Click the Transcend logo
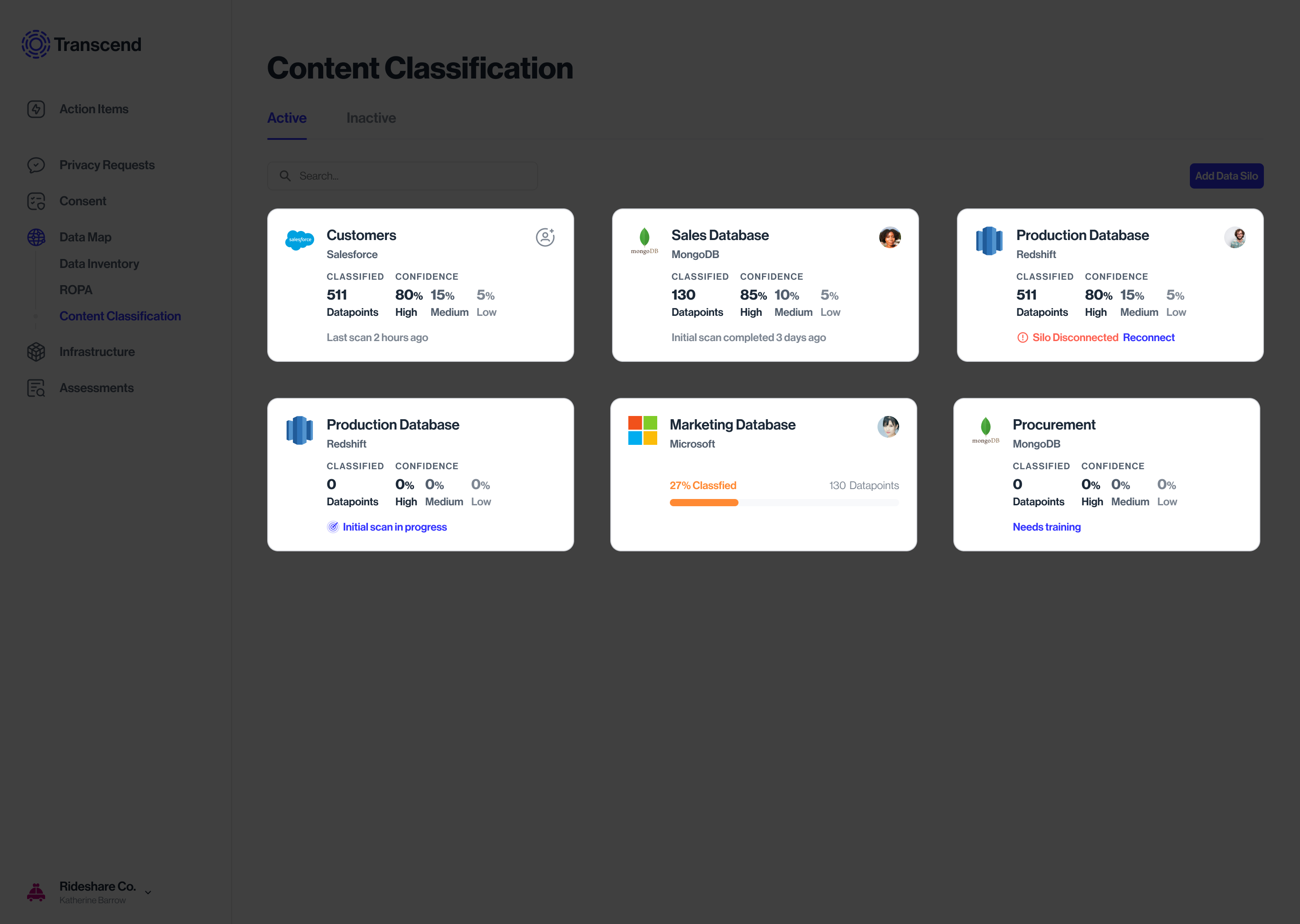Screen dimensions: 1300x924 pyautogui.click(x=81, y=44)
